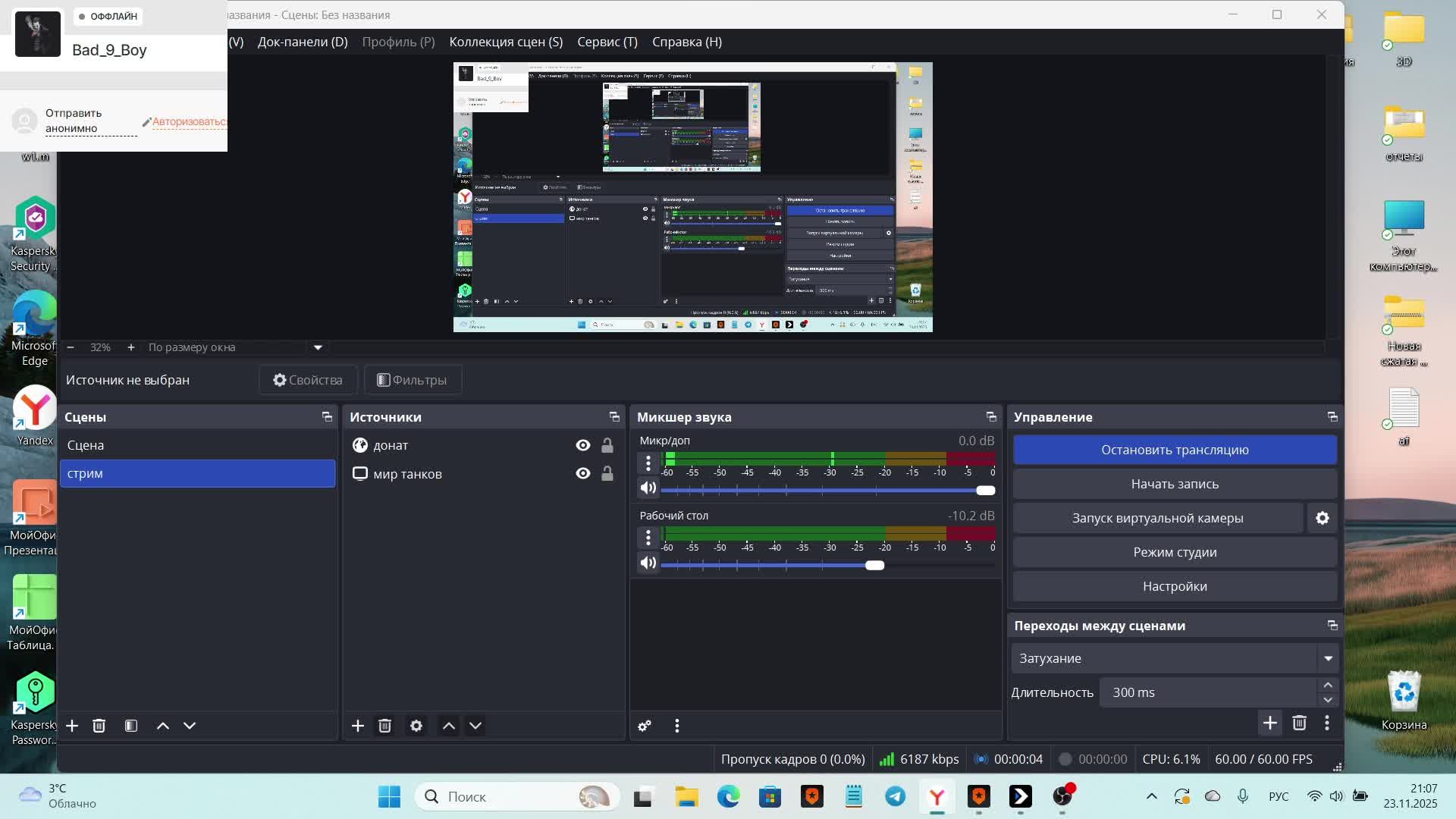This screenshot has width=1456, height=819.
Task: Open preview scaling dropdown arrow
Action: [x=318, y=347]
